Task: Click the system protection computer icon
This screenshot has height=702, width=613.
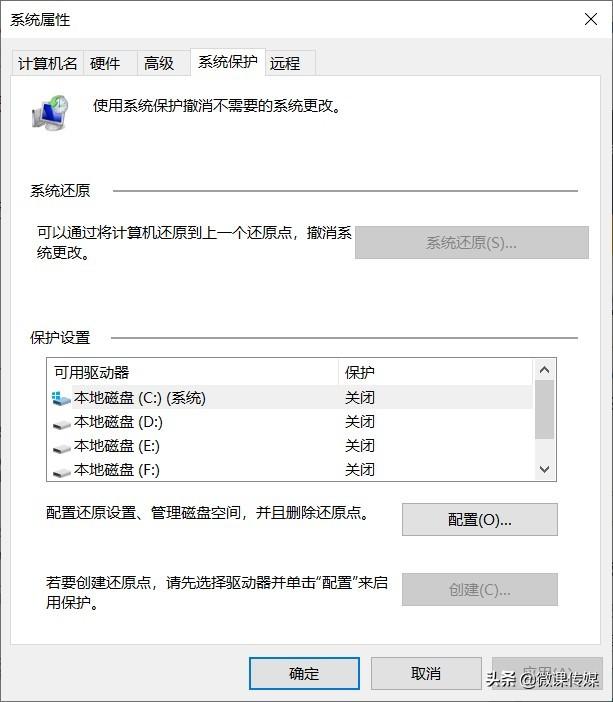Action: click(x=50, y=113)
